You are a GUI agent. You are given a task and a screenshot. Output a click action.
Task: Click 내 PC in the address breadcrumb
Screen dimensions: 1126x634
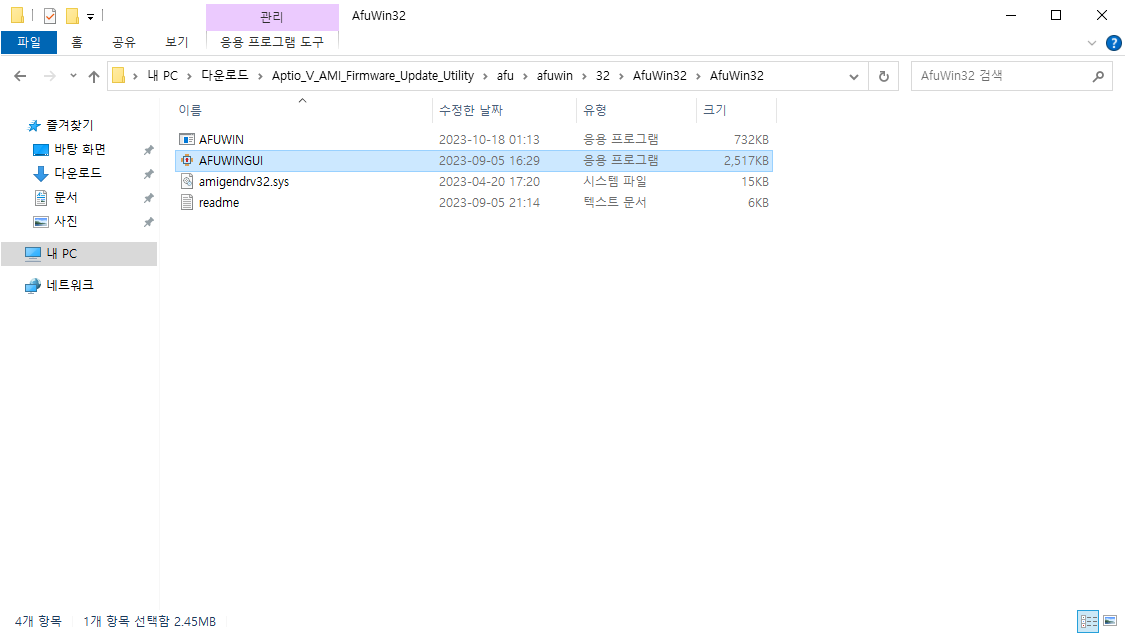click(162, 75)
